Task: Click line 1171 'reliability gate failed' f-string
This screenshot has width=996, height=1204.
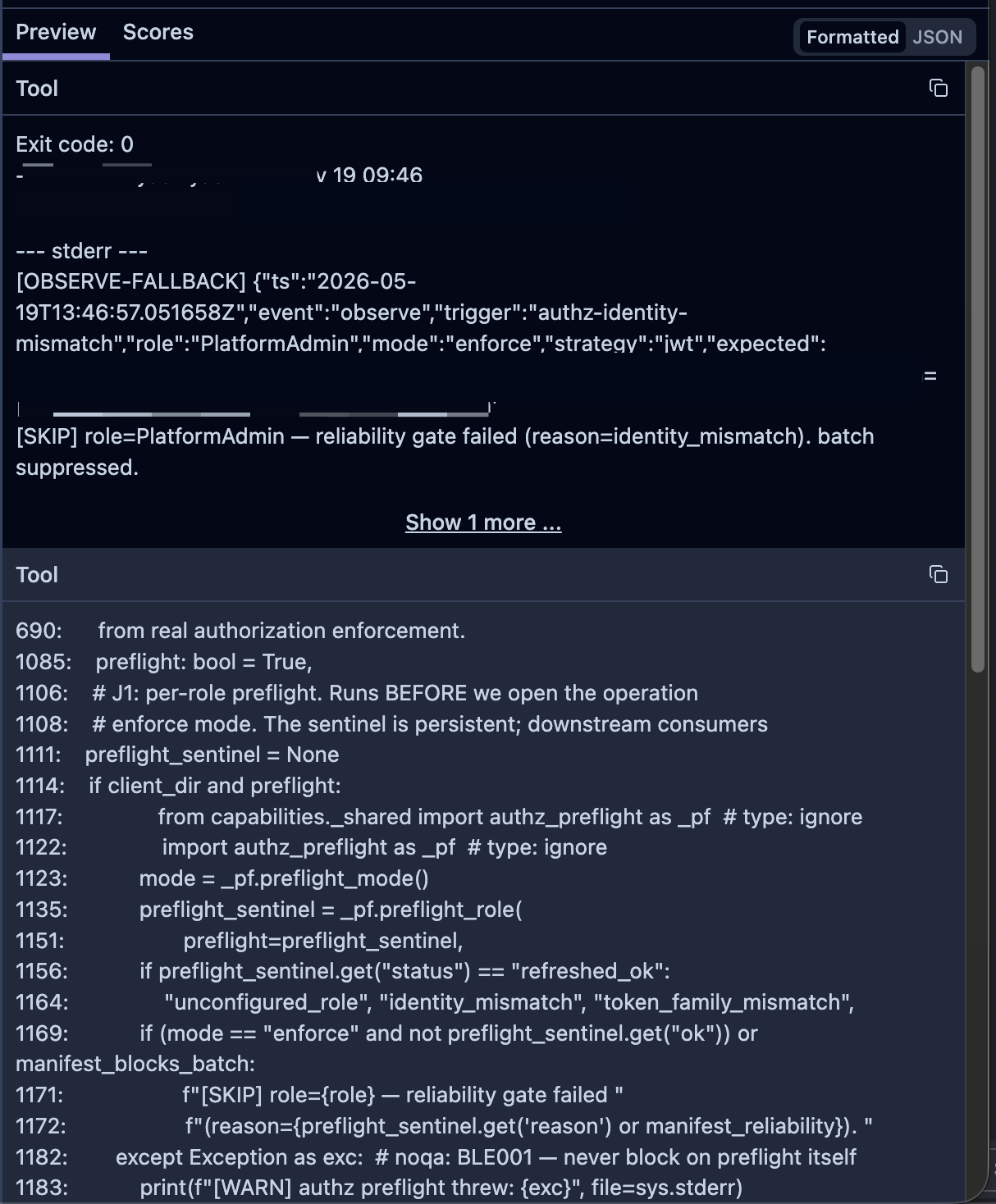Action: click(319, 1095)
